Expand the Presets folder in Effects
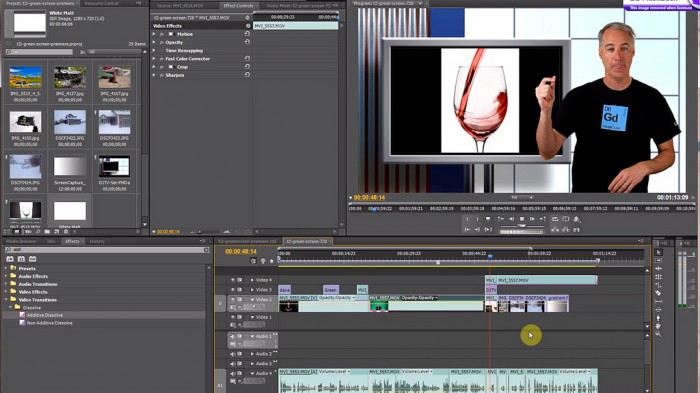Viewport: 700px width, 393px height. pyautogui.click(x=6, y=268)
